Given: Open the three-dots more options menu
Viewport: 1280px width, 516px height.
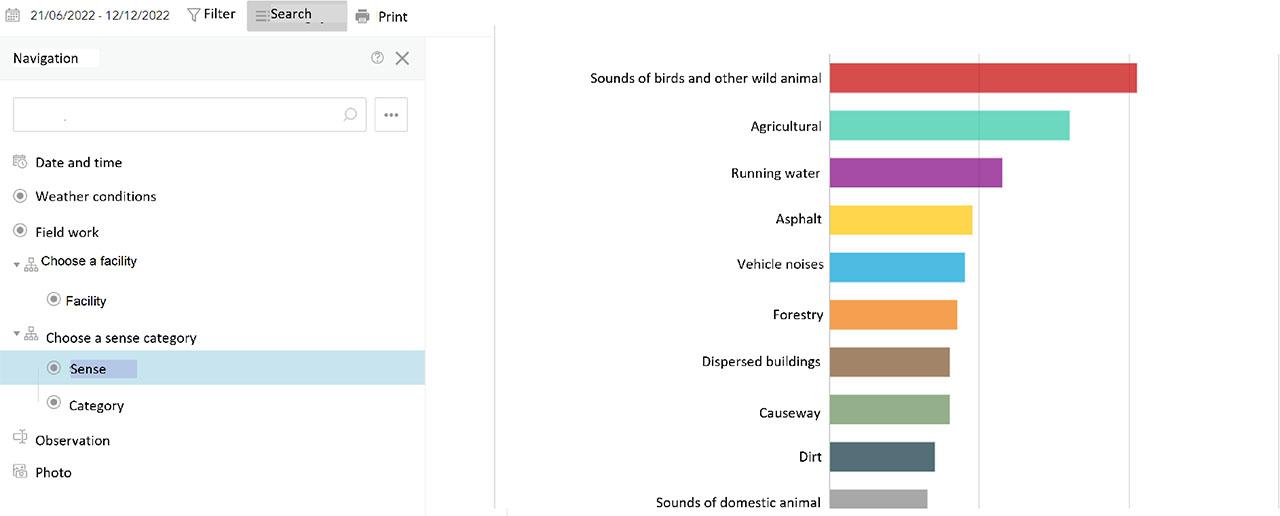Looking at the screenshot, I should (391, 115).
